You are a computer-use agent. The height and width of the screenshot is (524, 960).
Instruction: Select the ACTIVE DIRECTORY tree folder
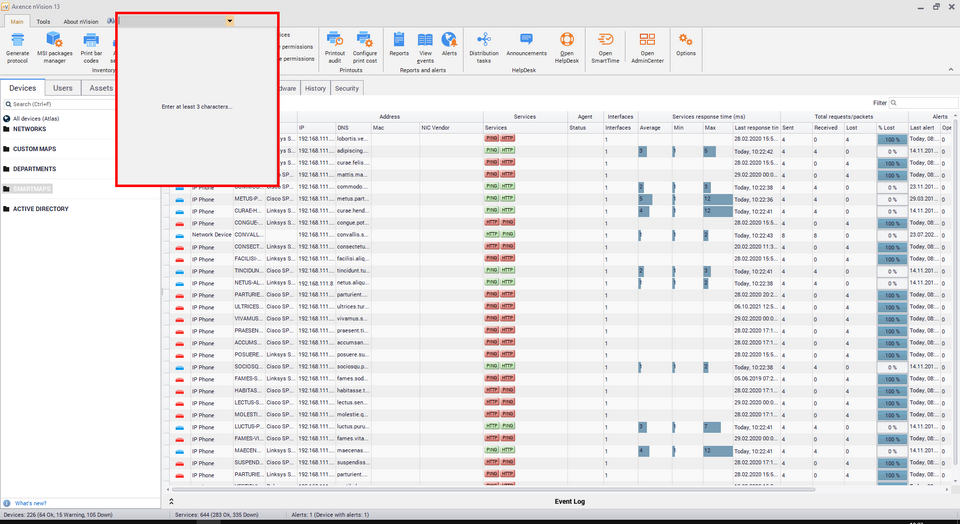[40, 209]
